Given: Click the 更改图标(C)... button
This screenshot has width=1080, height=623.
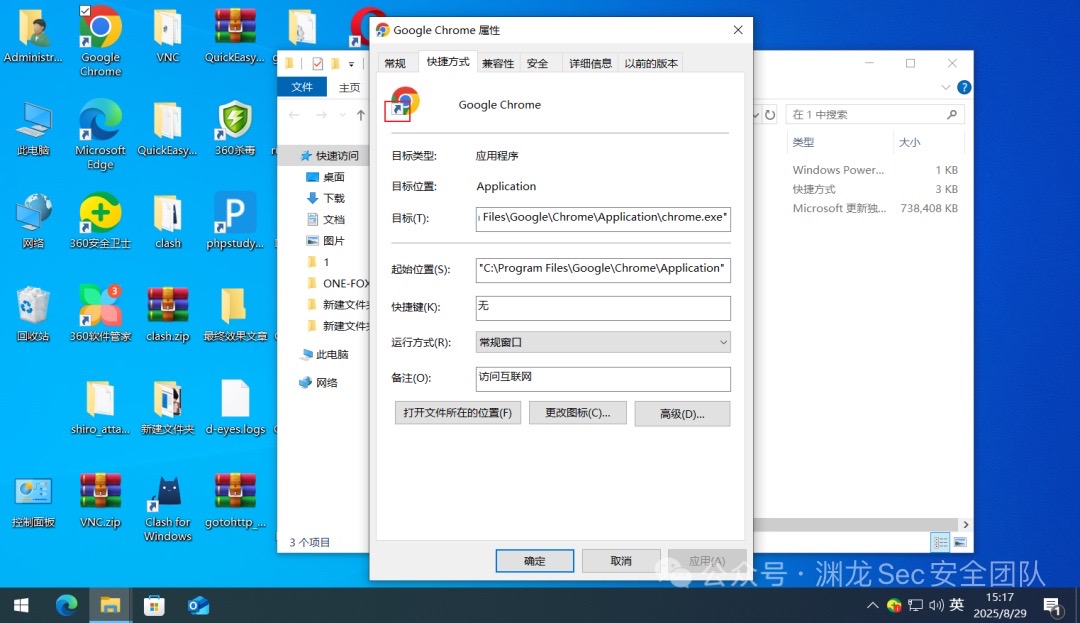Looking at the screenshot, I should pyautogui.click(x=577, y=413).
